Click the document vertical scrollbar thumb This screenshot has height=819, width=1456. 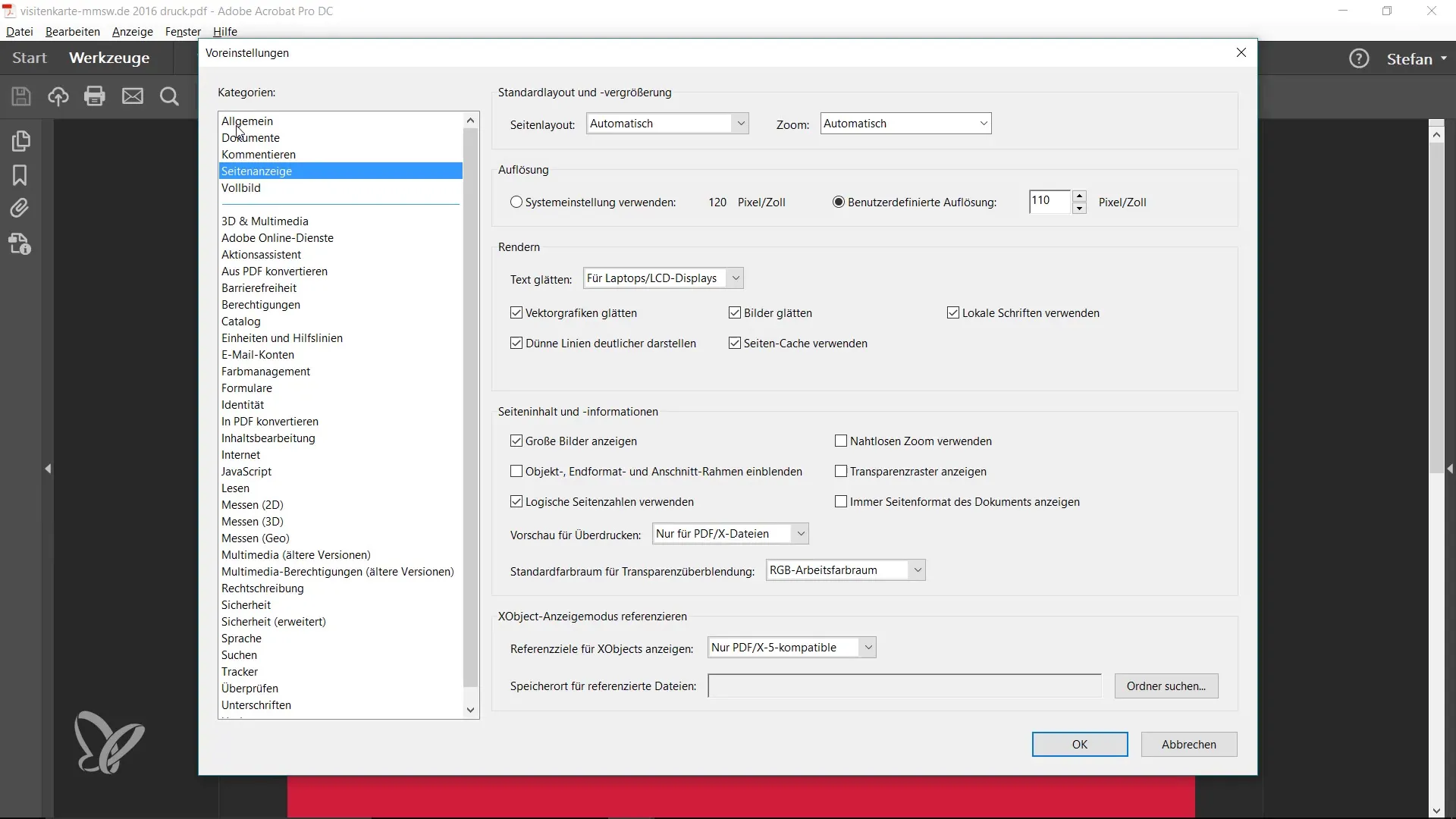1436,309
